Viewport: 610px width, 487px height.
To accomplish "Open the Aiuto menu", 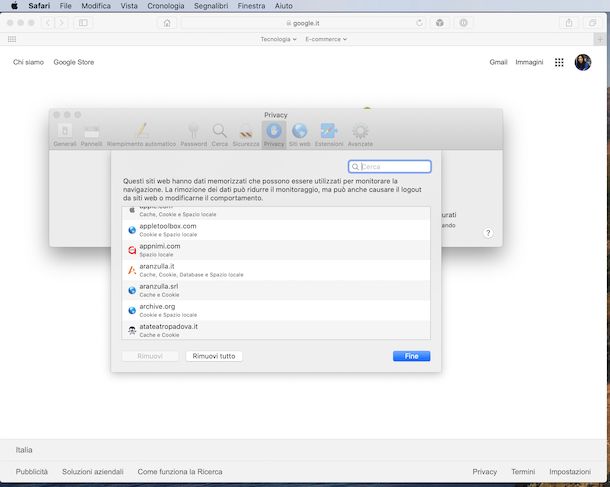I will [284, 6].
